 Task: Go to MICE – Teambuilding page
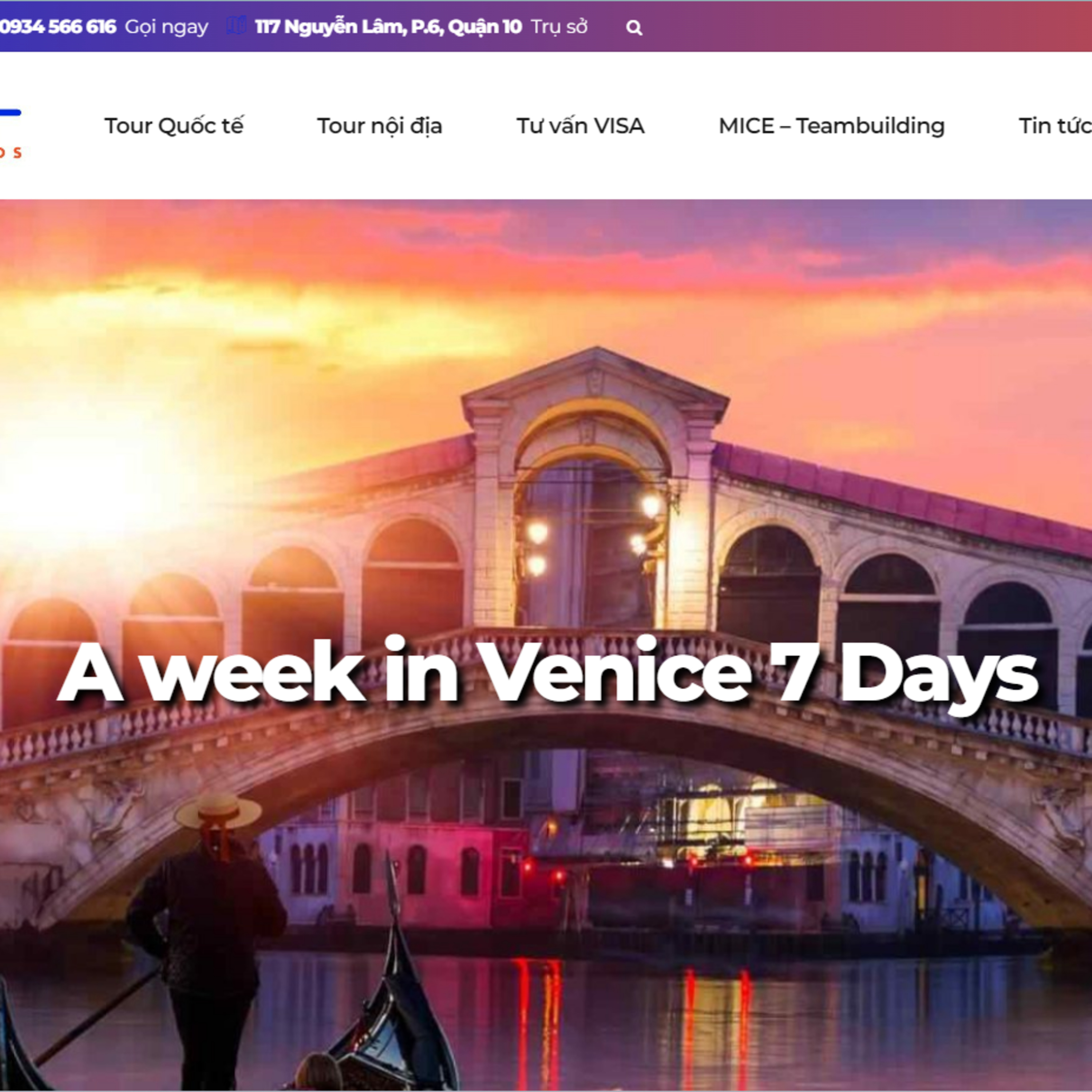click(x=831, y=126)
